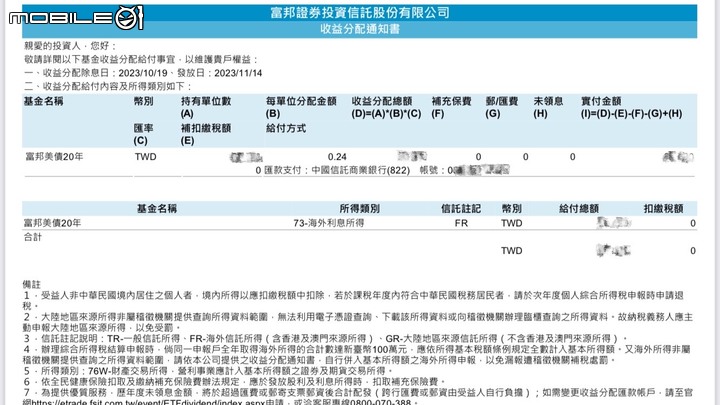This screenshot has height=405, width=720.
Task: Open the etrade.fsit.com.tw ETFdividend link
Action: 147,402
